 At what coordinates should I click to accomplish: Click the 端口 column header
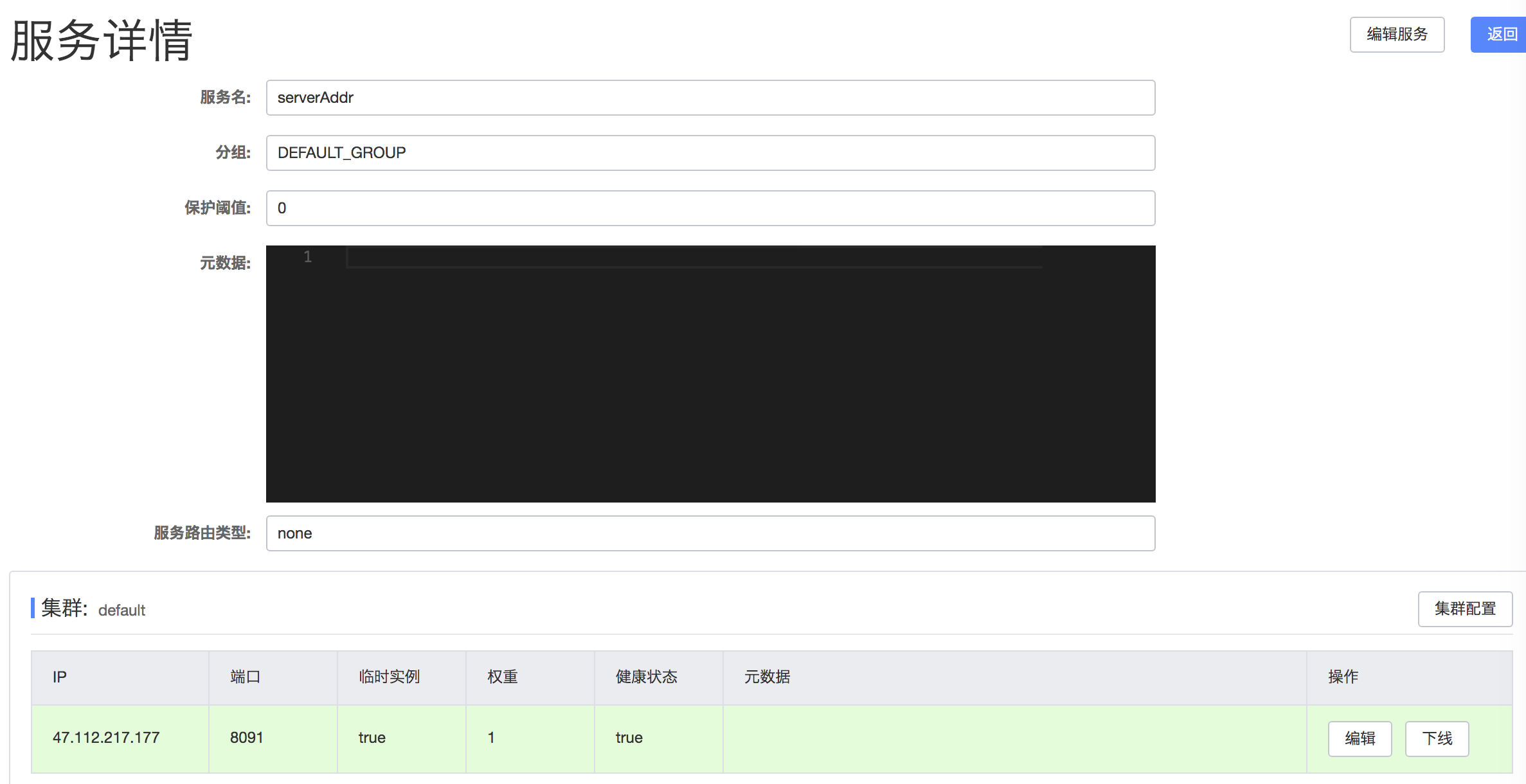click(245, 677)
